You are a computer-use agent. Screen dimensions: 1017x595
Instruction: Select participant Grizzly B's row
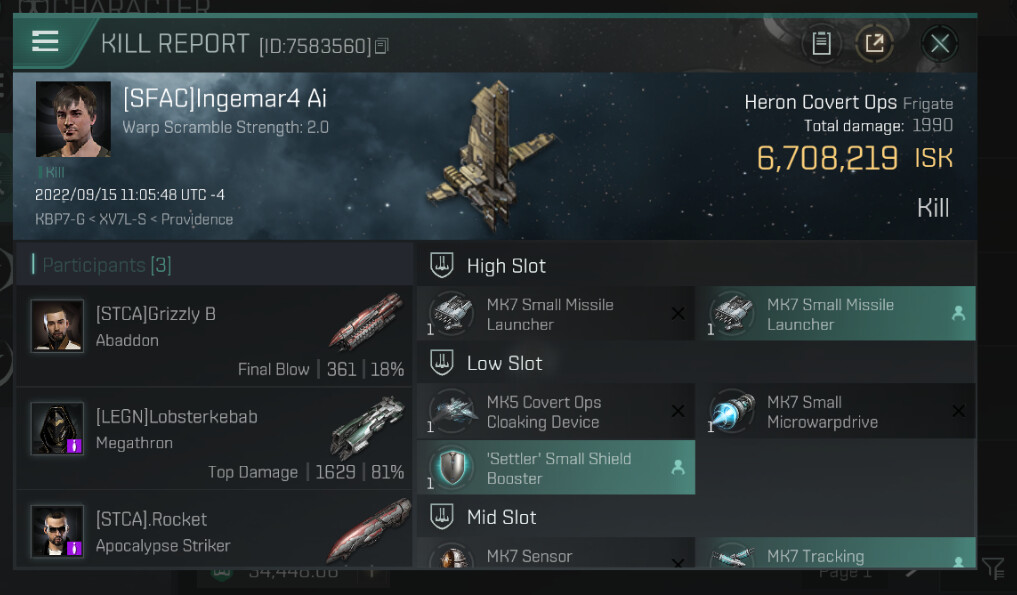[214, 338]
